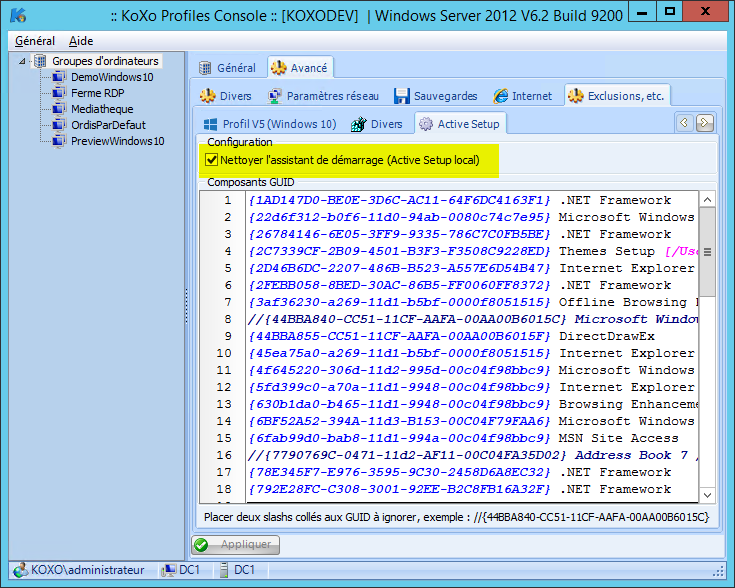
Task: Click the network icon on Paramètres réseau tab
Action: pyautogui.click(x=275, y=96)
